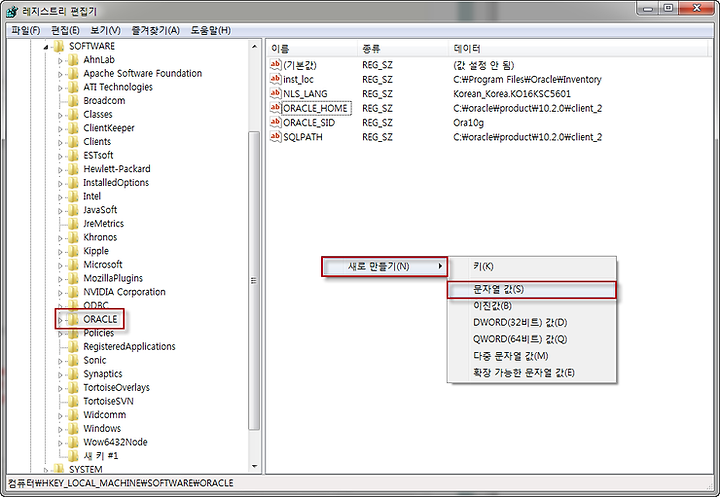
Task: Open the 보기(V) menu
Action: 105,31
